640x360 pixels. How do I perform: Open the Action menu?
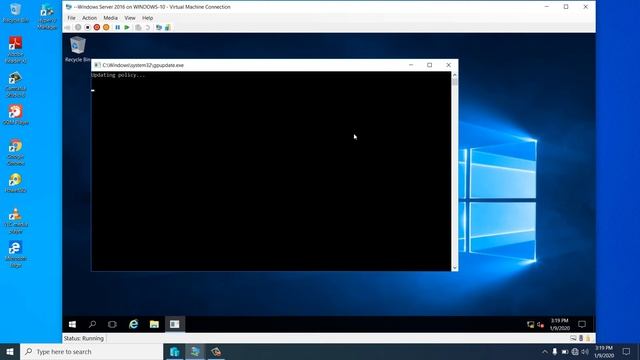pyautogui.click(x=89, y=18)
